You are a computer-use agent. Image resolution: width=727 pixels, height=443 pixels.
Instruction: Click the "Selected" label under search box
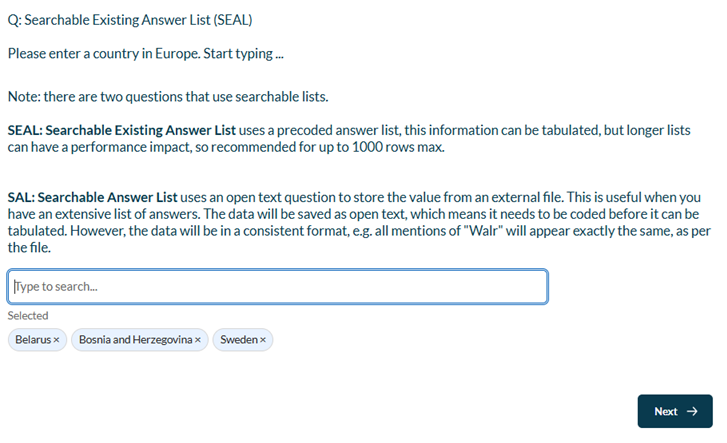pyautogui.click(x=28, y=315)
